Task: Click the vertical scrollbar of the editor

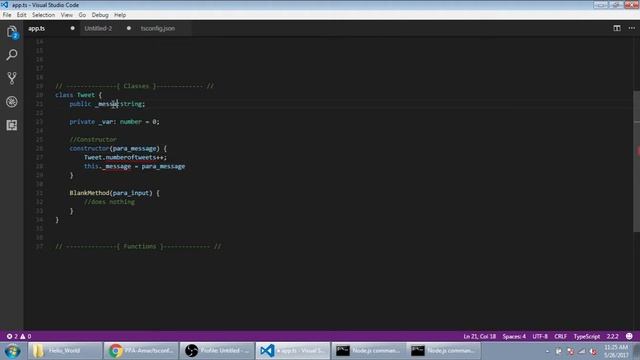Action: tap(636, 161)
